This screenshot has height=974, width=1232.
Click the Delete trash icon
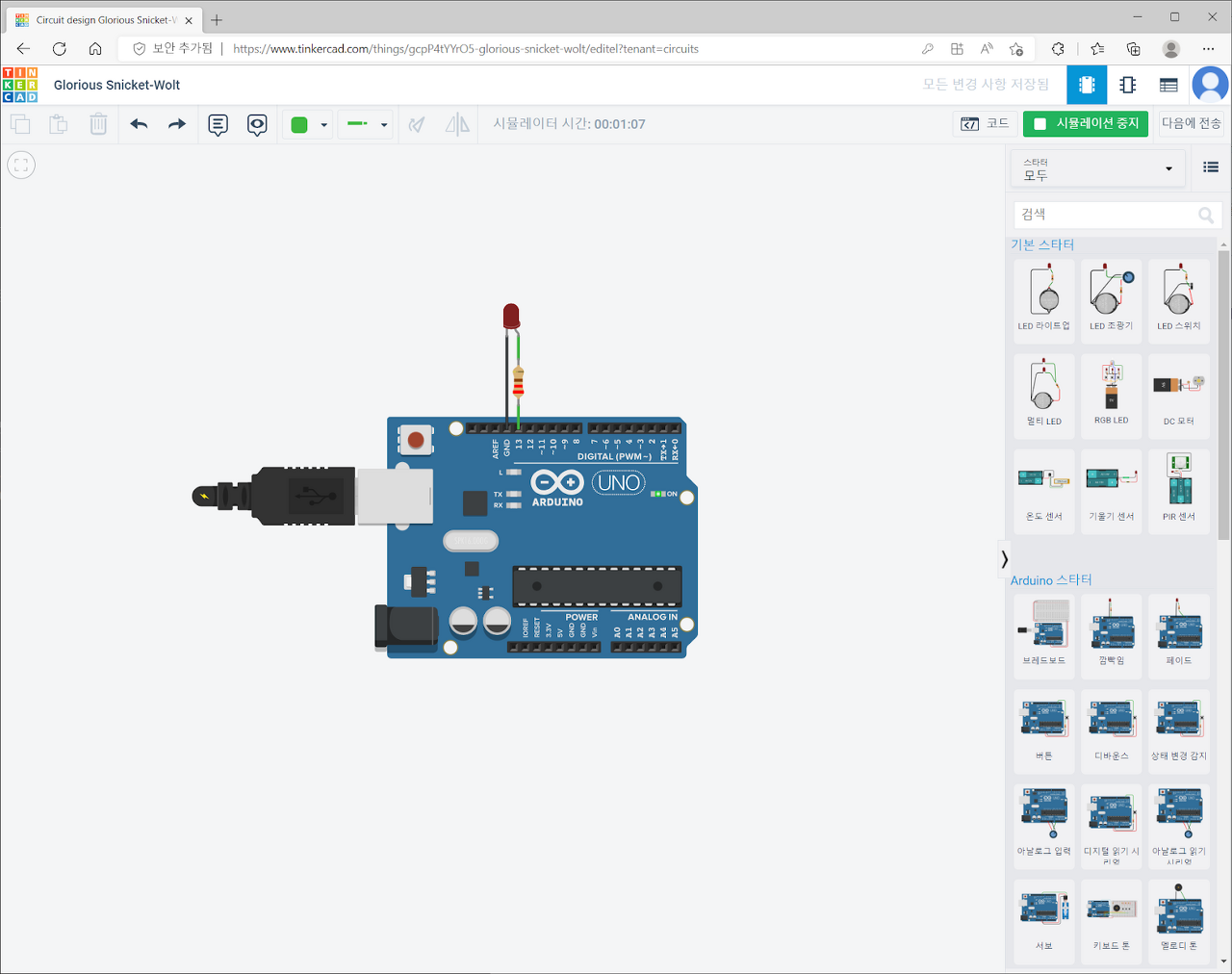[98, 124]
